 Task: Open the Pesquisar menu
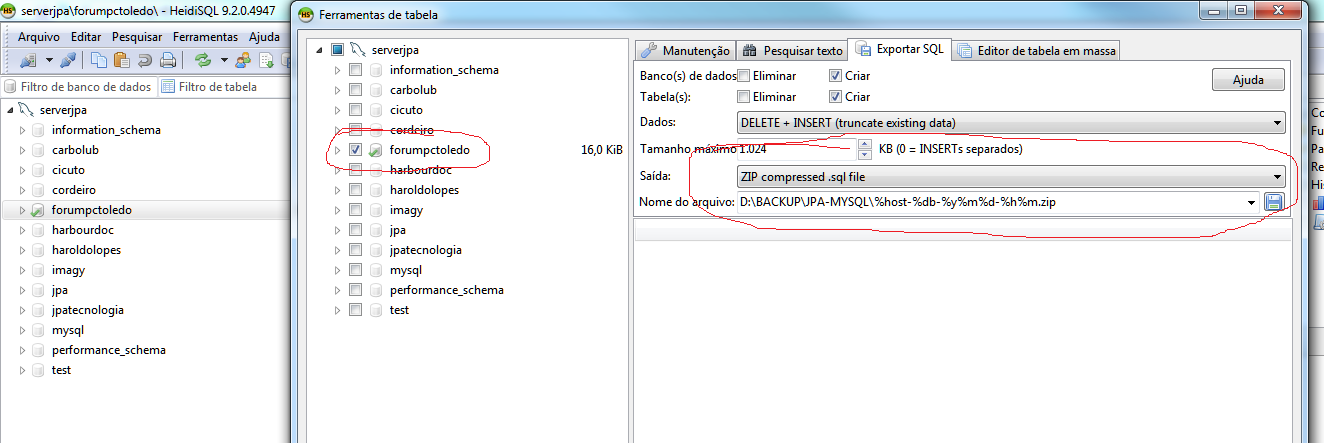click(137, 36)
